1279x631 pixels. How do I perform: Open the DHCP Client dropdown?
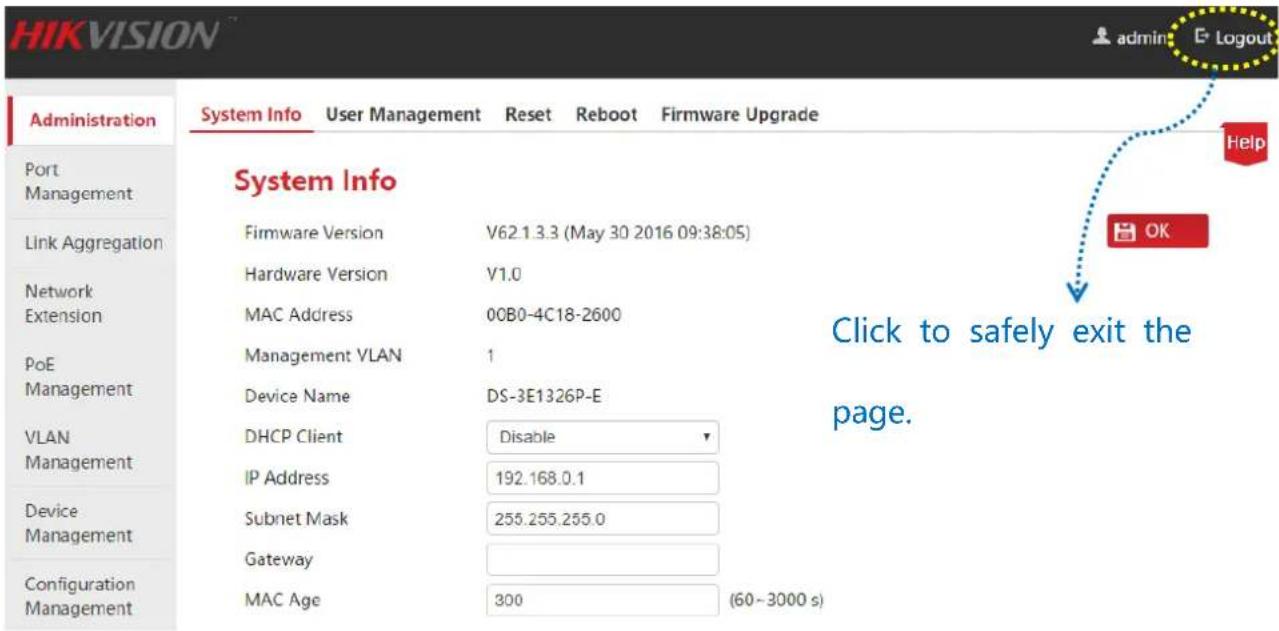pos(602,437)
